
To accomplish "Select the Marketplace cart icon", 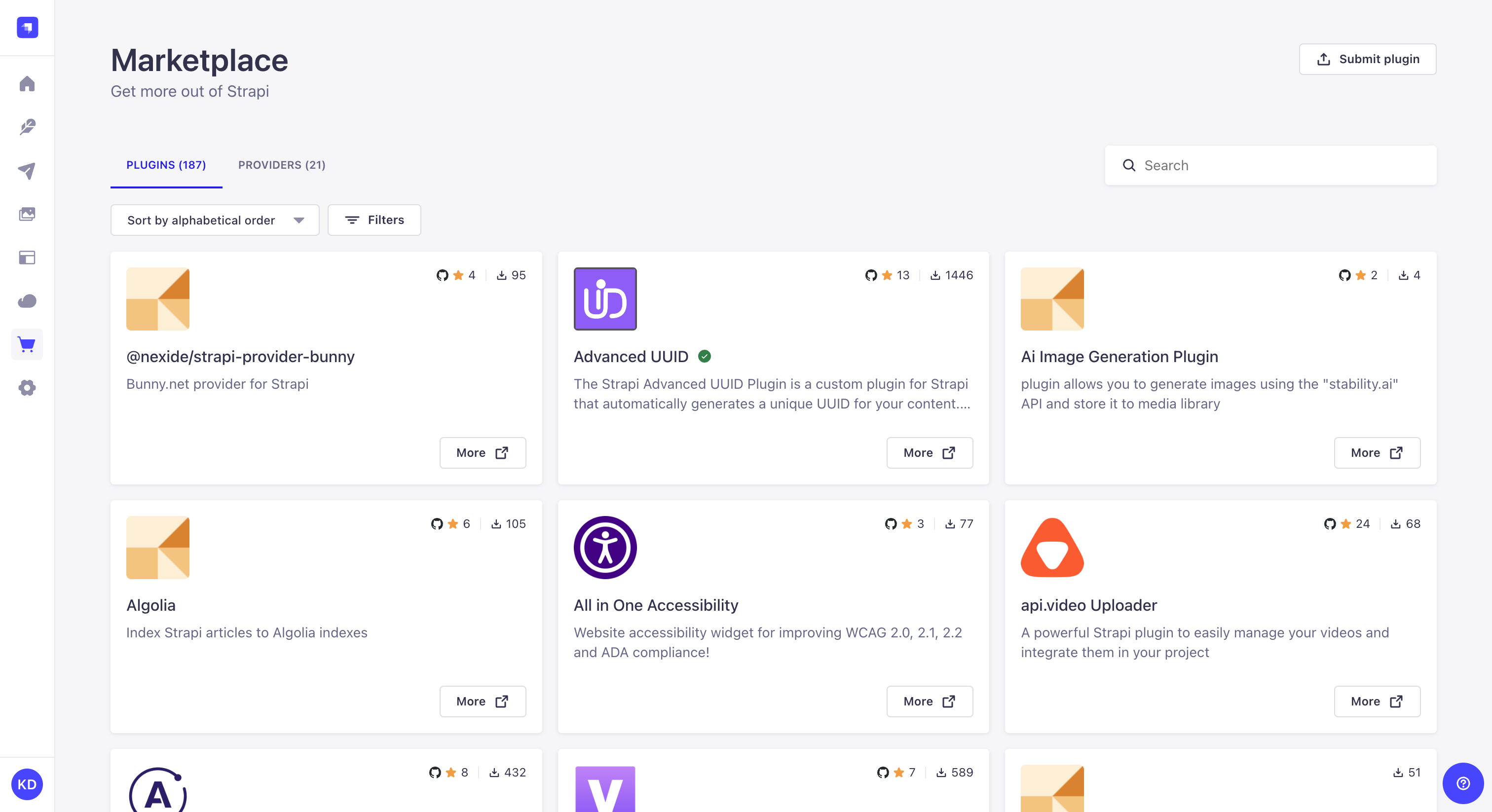I will pyautogui.click(x=27, y=344).
